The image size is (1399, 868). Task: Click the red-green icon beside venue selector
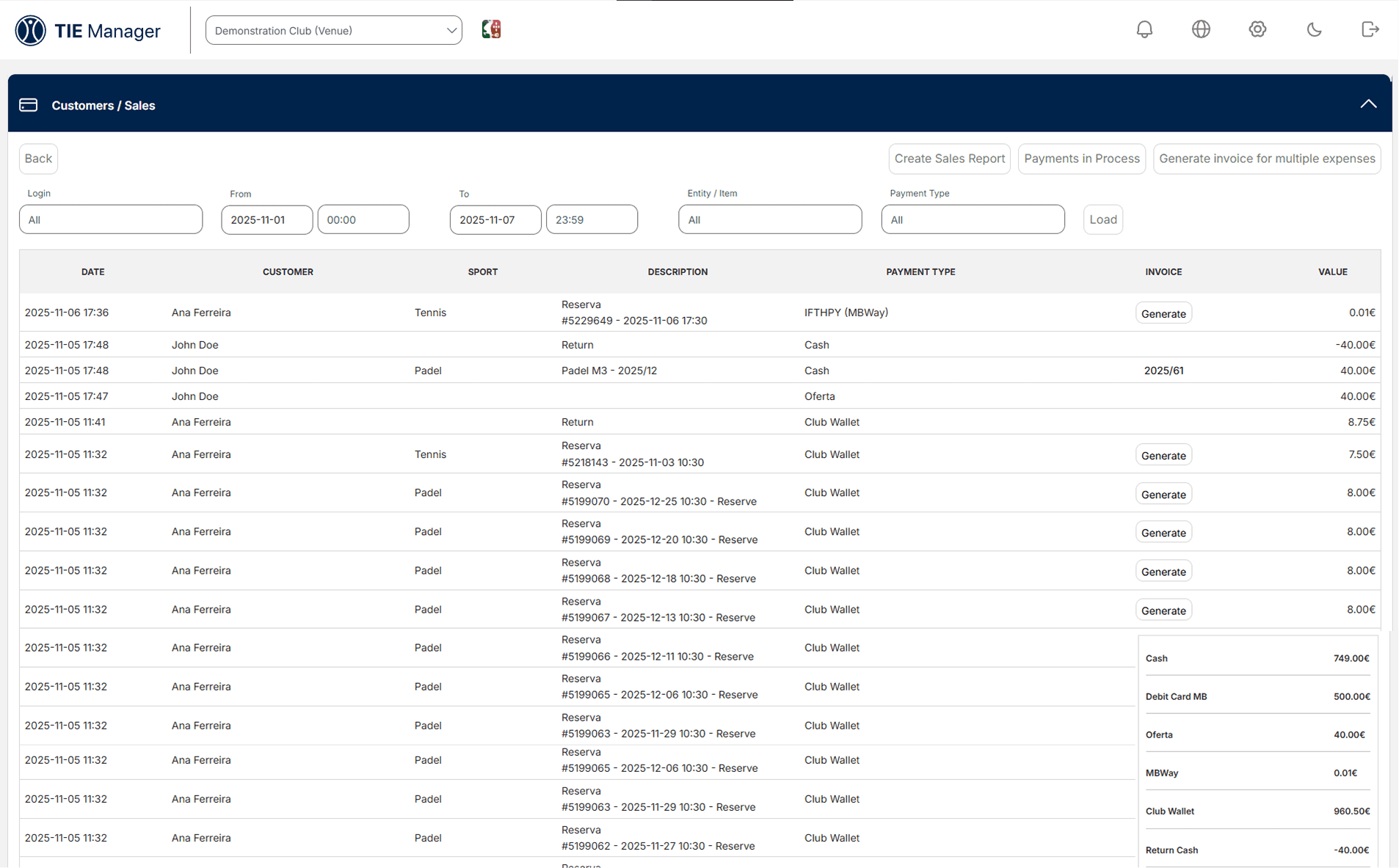point(491,29)
